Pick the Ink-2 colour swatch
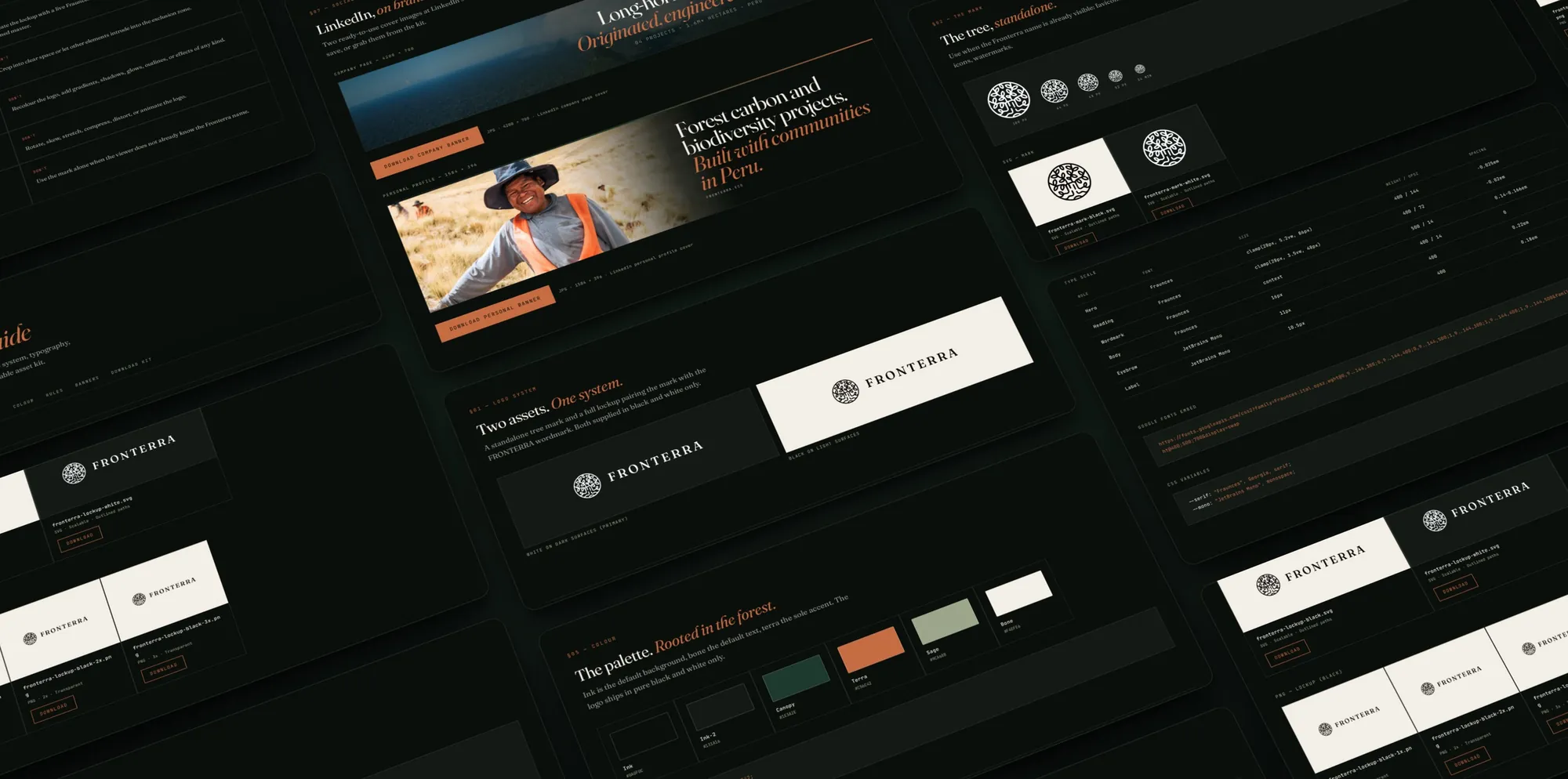The width and height of the screenshot is (1568, 779). tap(720, 707)
